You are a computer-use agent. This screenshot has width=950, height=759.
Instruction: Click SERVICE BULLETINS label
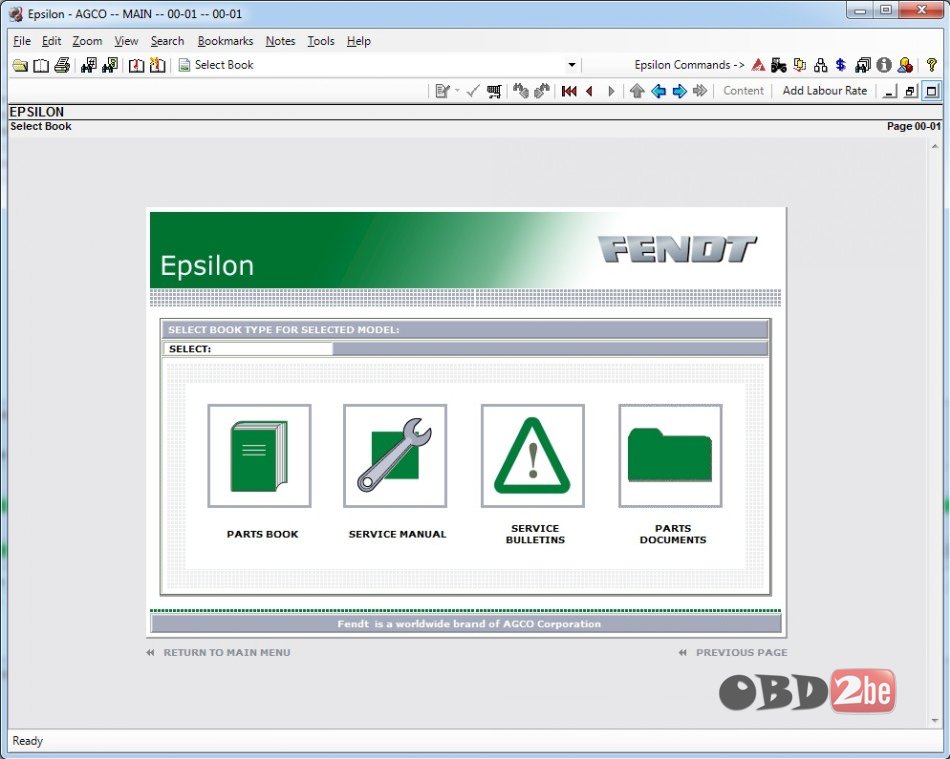tap(535, 534)
